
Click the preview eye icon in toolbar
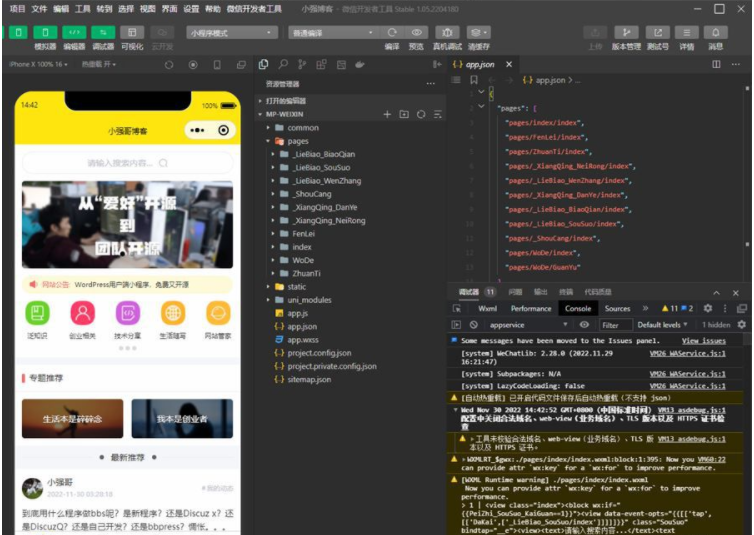[x=416, y=32]
